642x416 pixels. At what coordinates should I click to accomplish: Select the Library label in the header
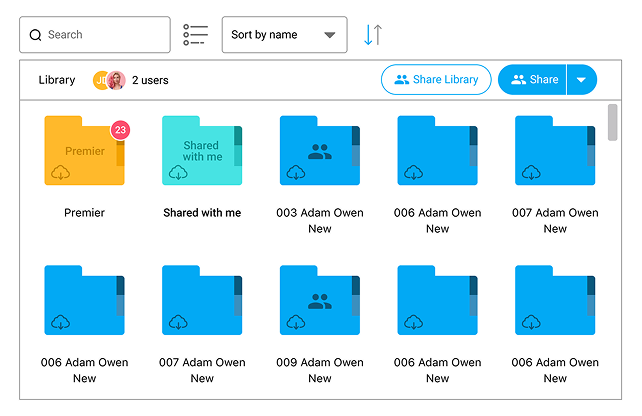pos(57,80)
